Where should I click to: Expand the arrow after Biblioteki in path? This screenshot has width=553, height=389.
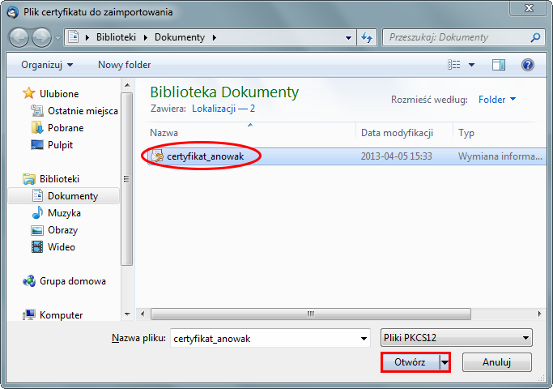145,37
